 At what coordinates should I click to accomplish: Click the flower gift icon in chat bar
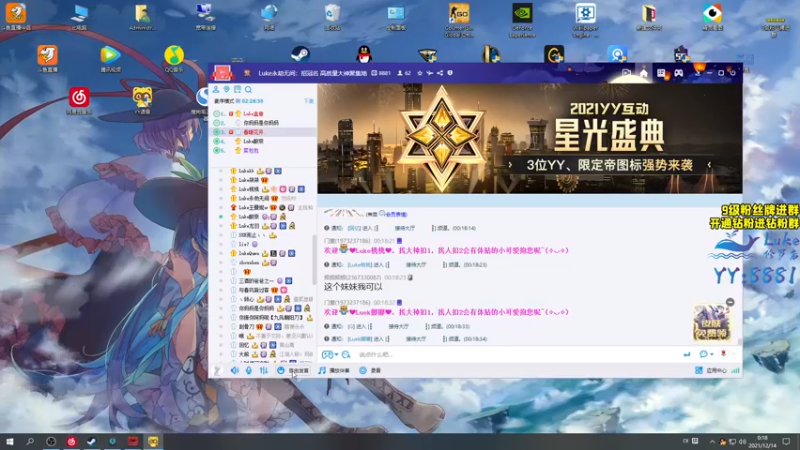pos(723,354)
